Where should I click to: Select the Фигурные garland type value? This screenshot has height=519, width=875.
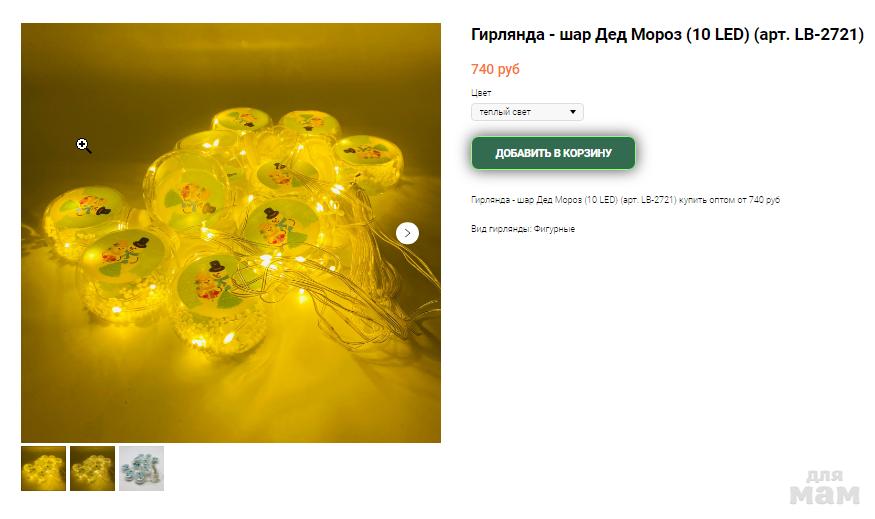point(554,229)
